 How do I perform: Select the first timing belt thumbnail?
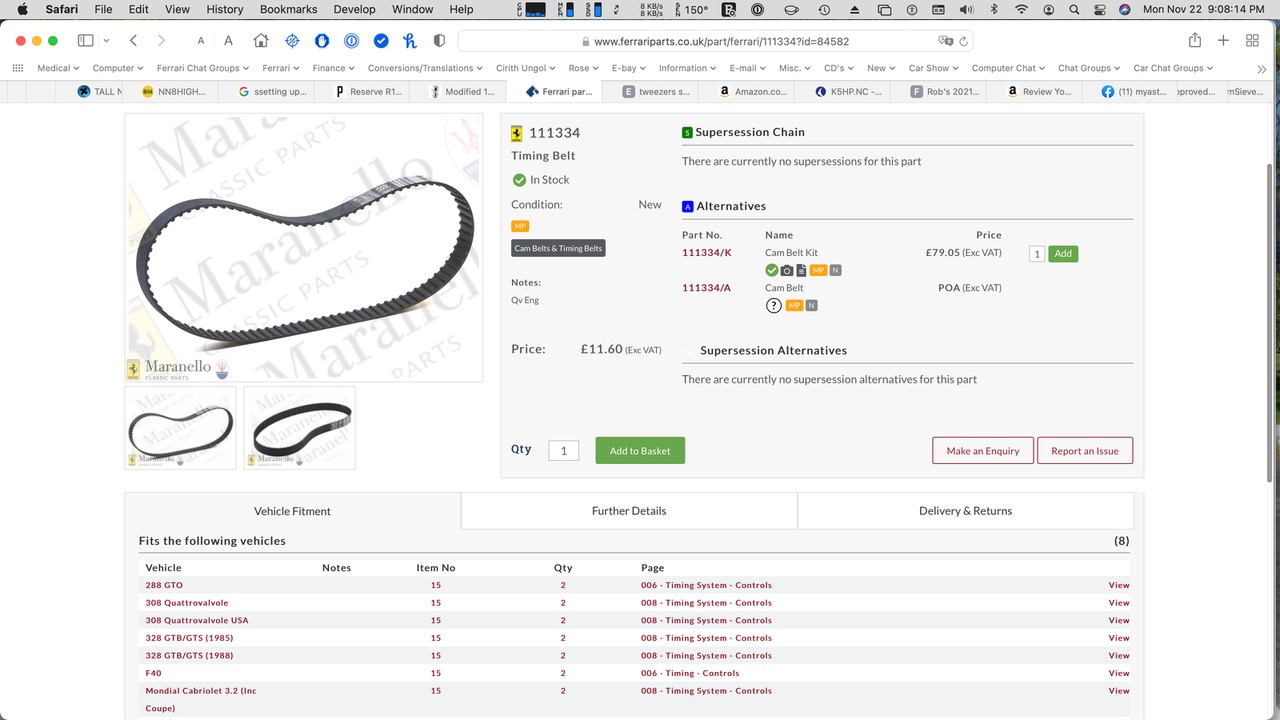(180, 428)
